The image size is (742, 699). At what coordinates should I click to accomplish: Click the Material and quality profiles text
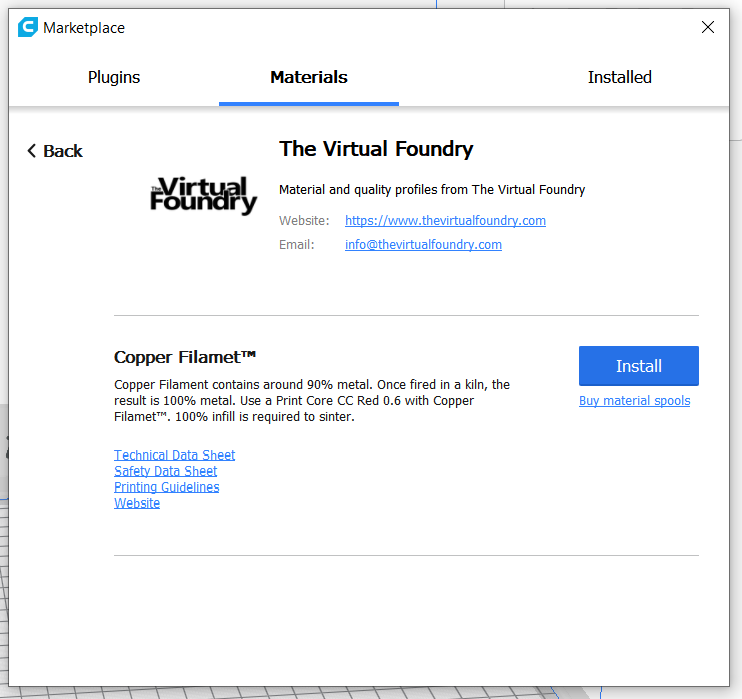432,190
